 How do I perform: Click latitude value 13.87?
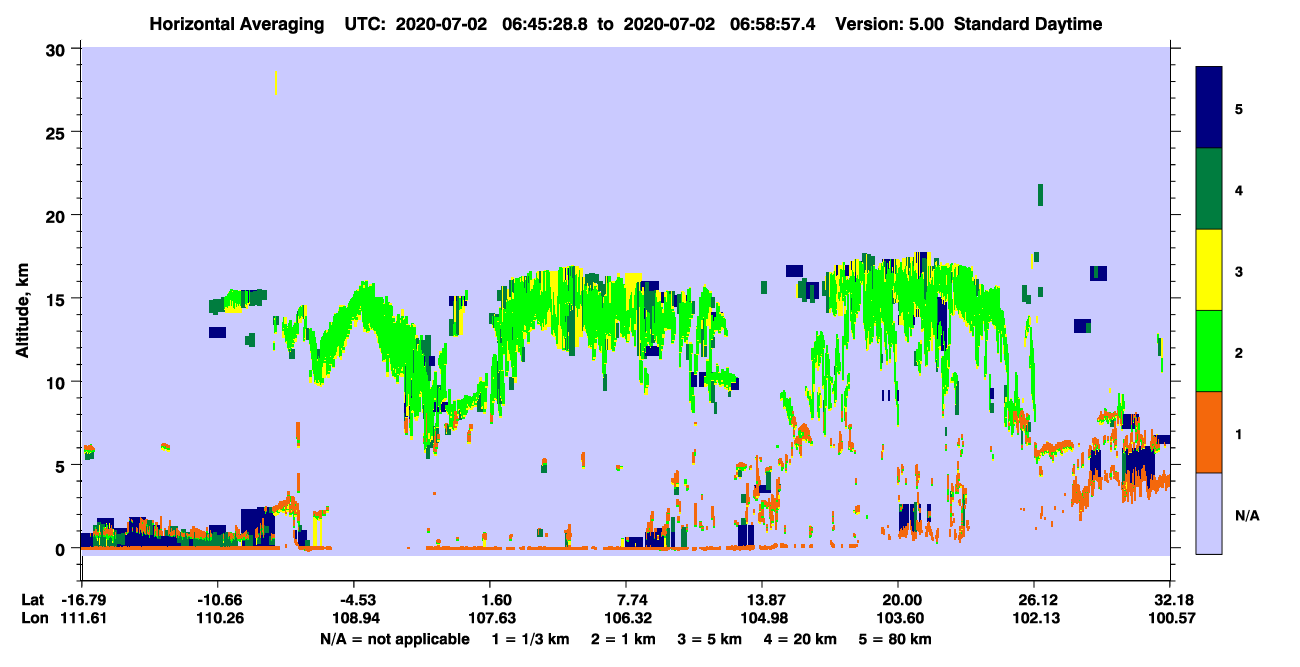[762, 600]
